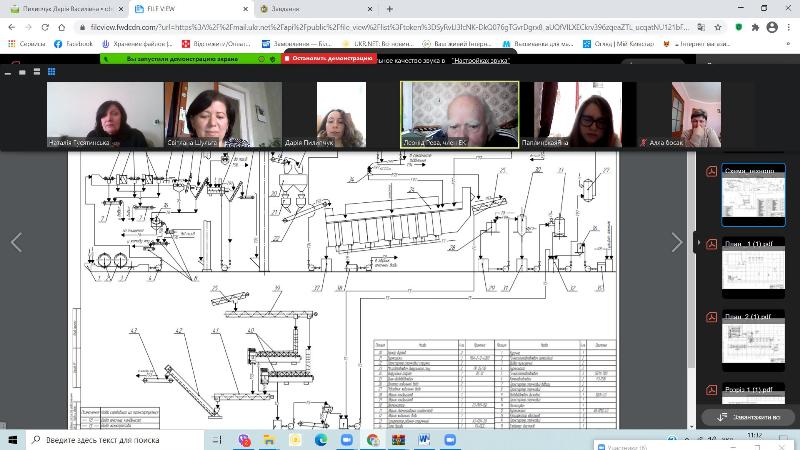
Task: Open Task View on the taskbar
Action: point(217,440)
